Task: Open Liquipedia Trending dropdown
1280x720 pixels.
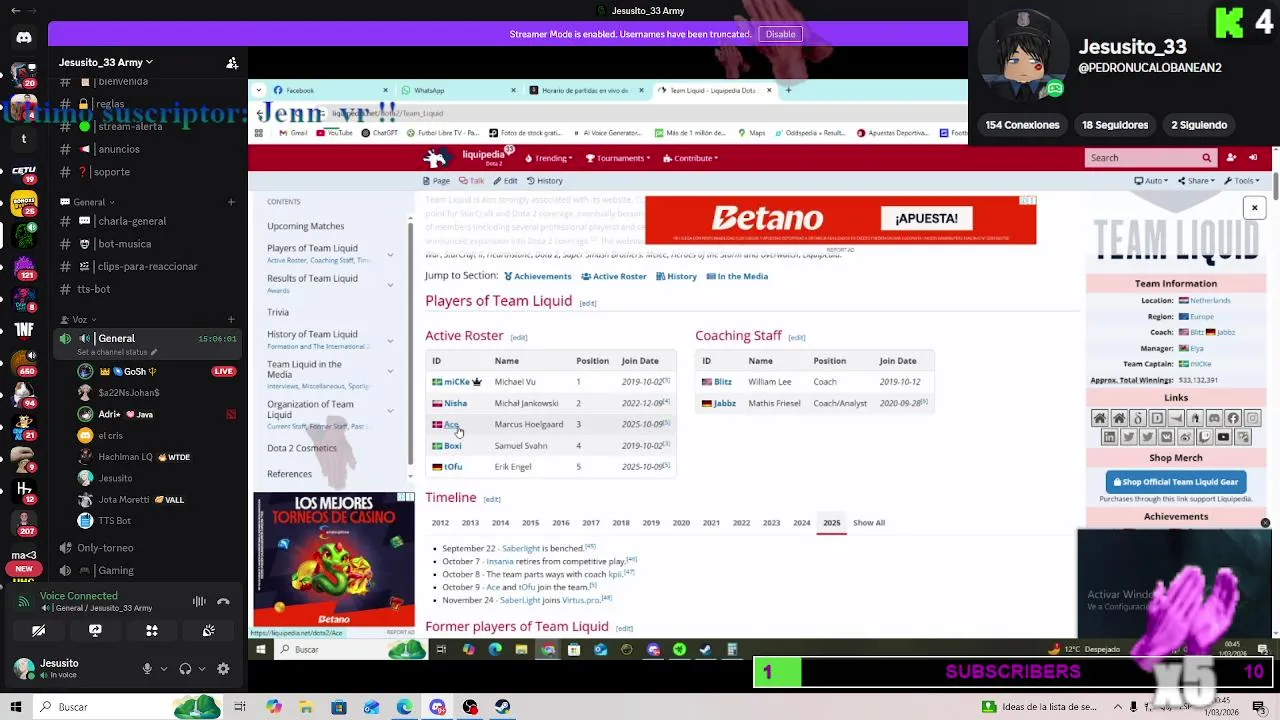Action: tap(548, 158)
